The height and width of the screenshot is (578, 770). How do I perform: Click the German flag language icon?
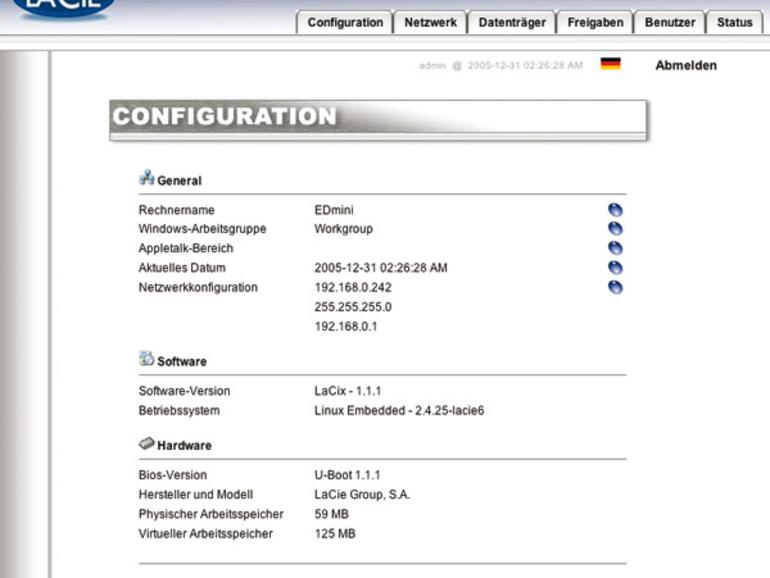pos(610,64)
